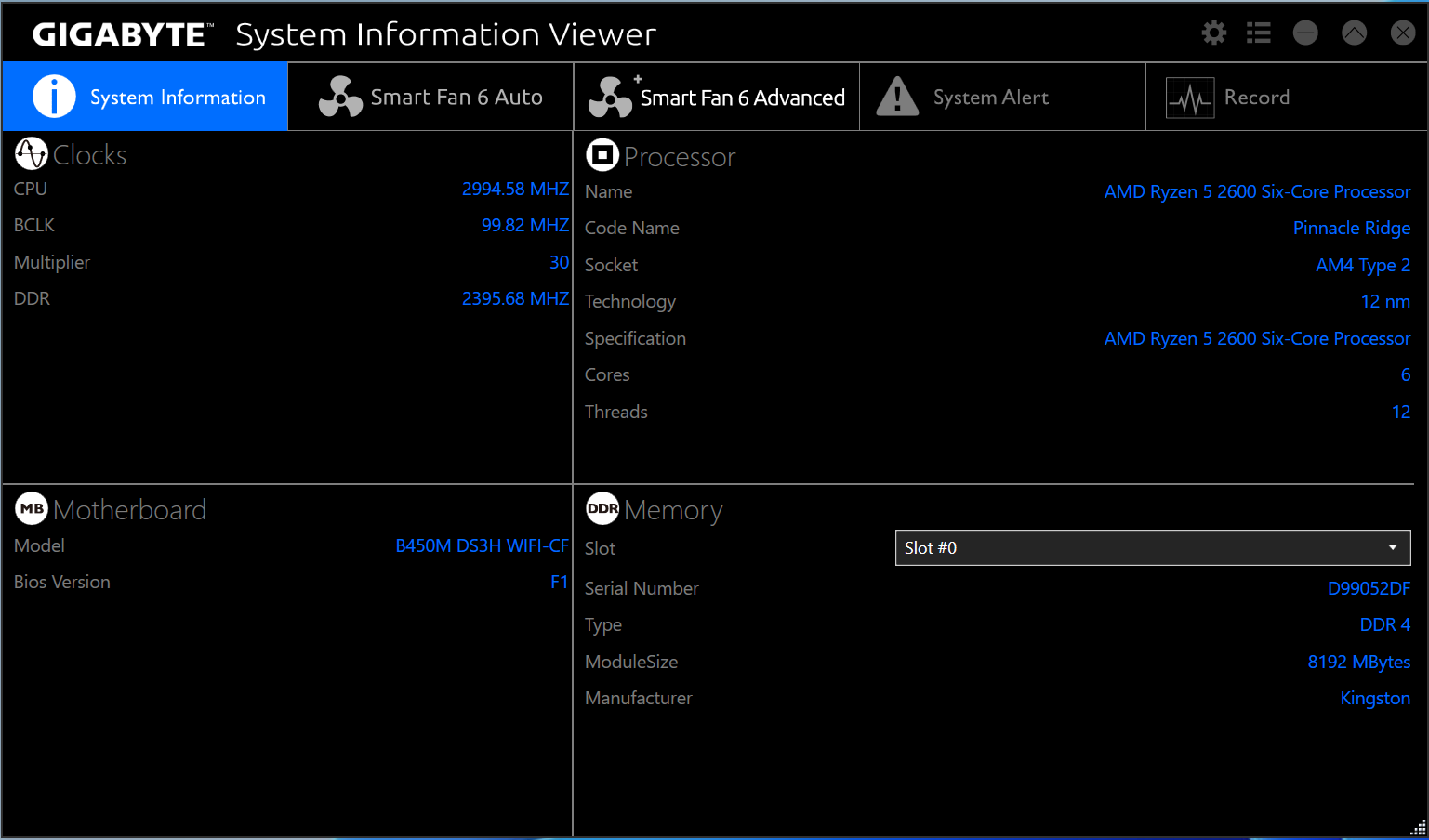Click the window resize grip corner

[1418, 829]
